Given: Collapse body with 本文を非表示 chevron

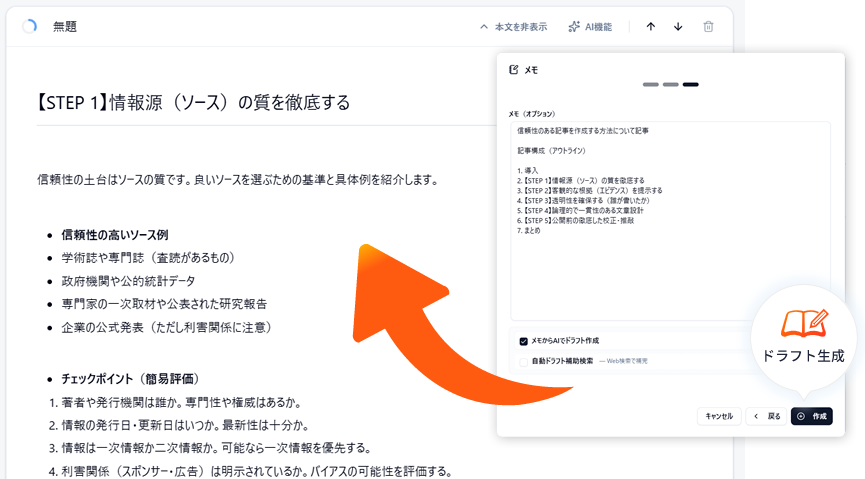Looking at the screenshot, I should pos(485,27).
